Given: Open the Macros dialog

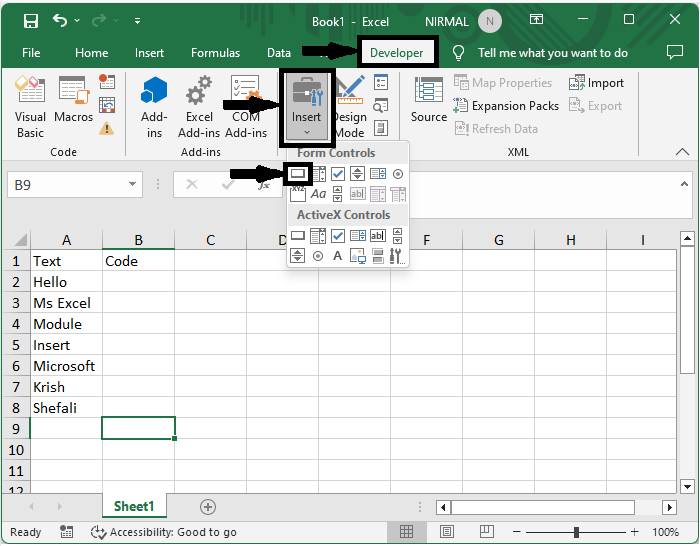Looking at the screenshot, I should [x=74, y=100].
